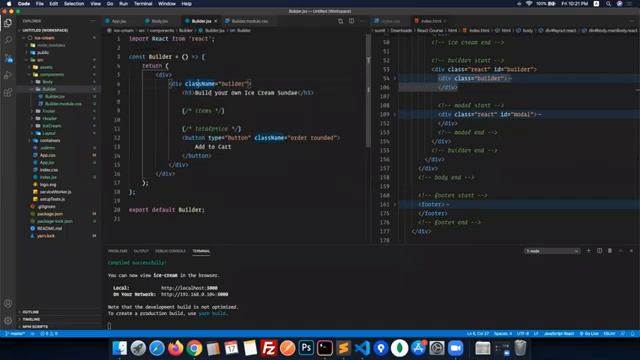Click errors and warnings count in status bar

coord(49,333)
